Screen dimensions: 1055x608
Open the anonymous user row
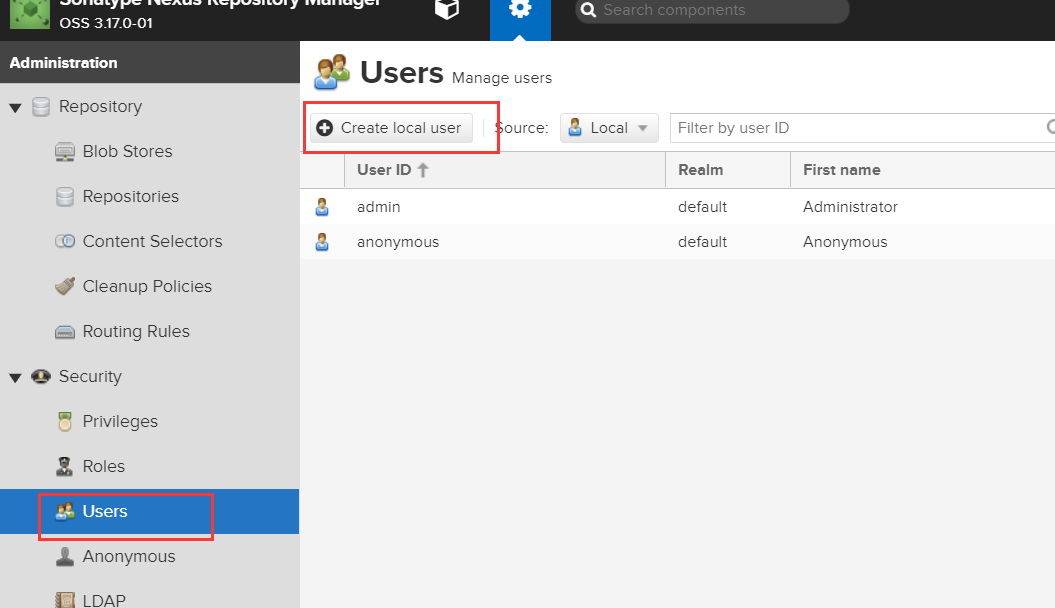pos(678,241)
